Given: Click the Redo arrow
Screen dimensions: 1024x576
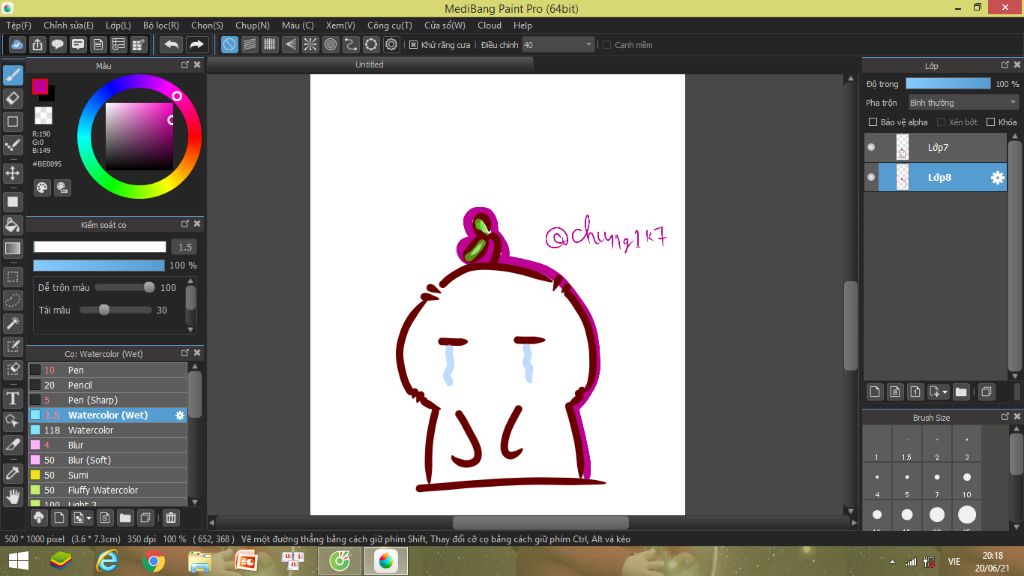Looking at the screenshot, I should [196, 44].
